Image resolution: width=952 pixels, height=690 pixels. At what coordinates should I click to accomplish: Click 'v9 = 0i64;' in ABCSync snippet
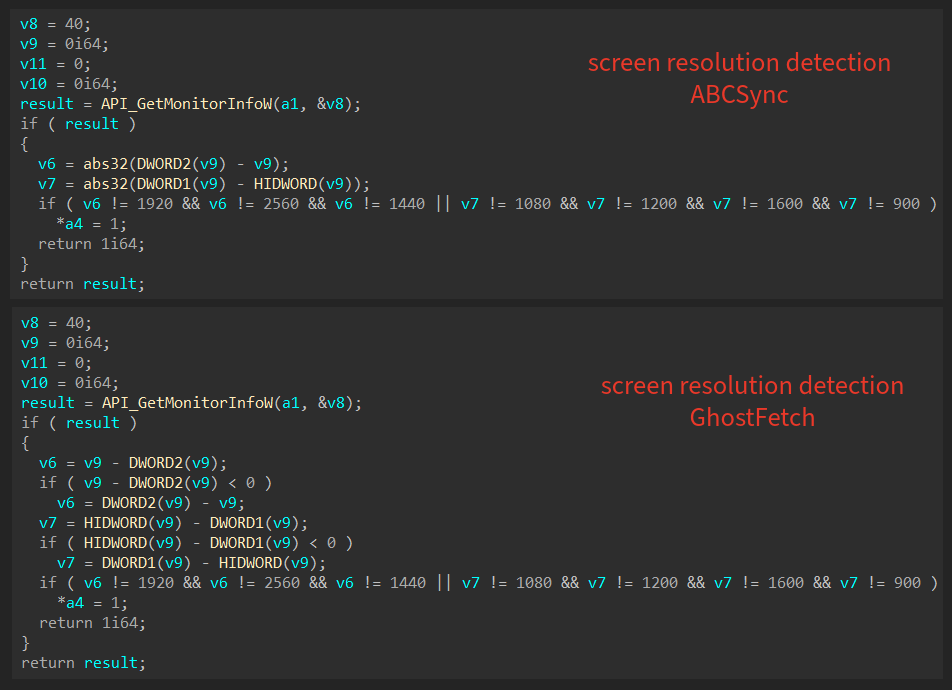[x=64, y=44]
